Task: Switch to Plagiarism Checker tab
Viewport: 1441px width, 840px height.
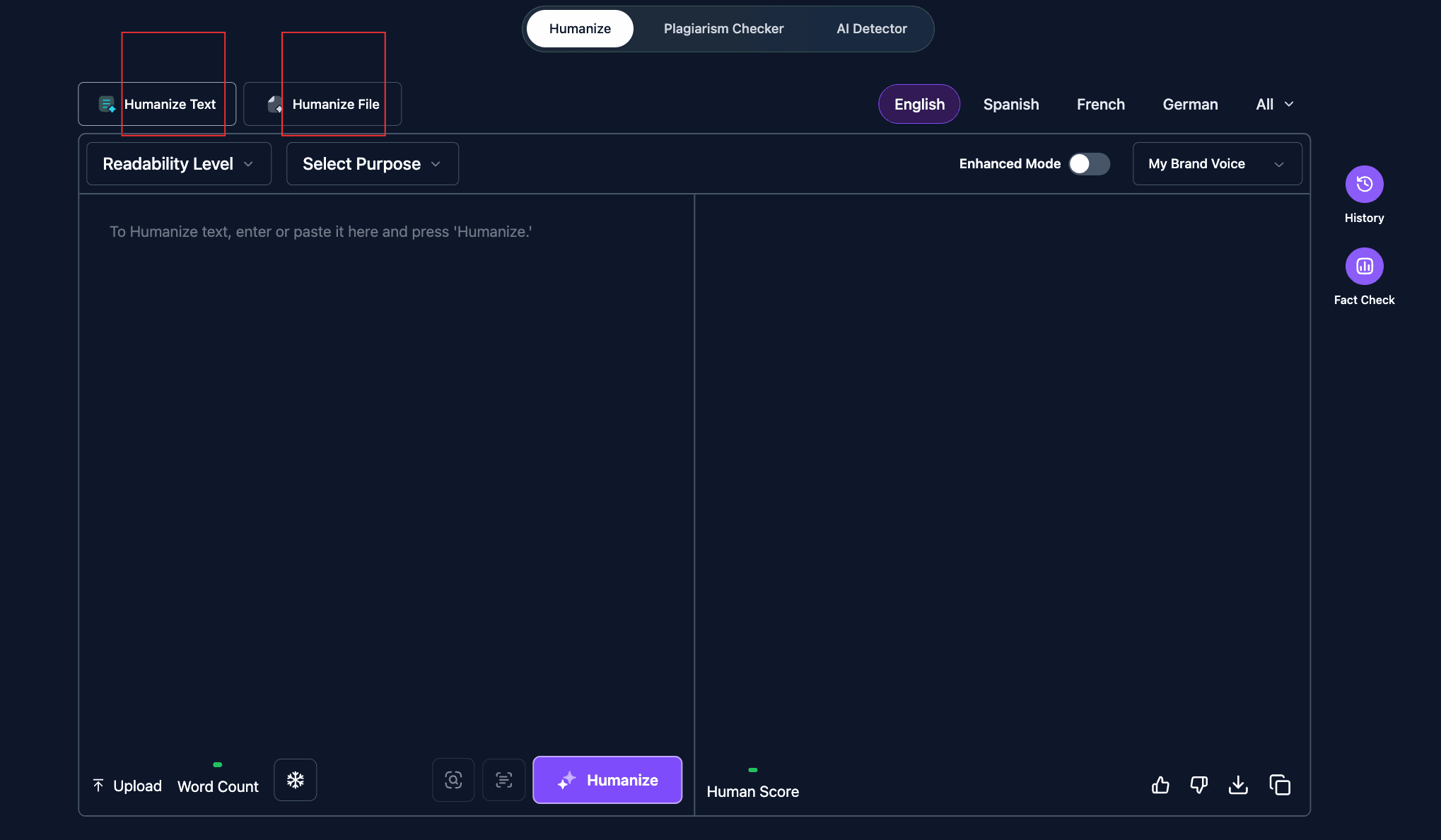Action: (723, 29)
